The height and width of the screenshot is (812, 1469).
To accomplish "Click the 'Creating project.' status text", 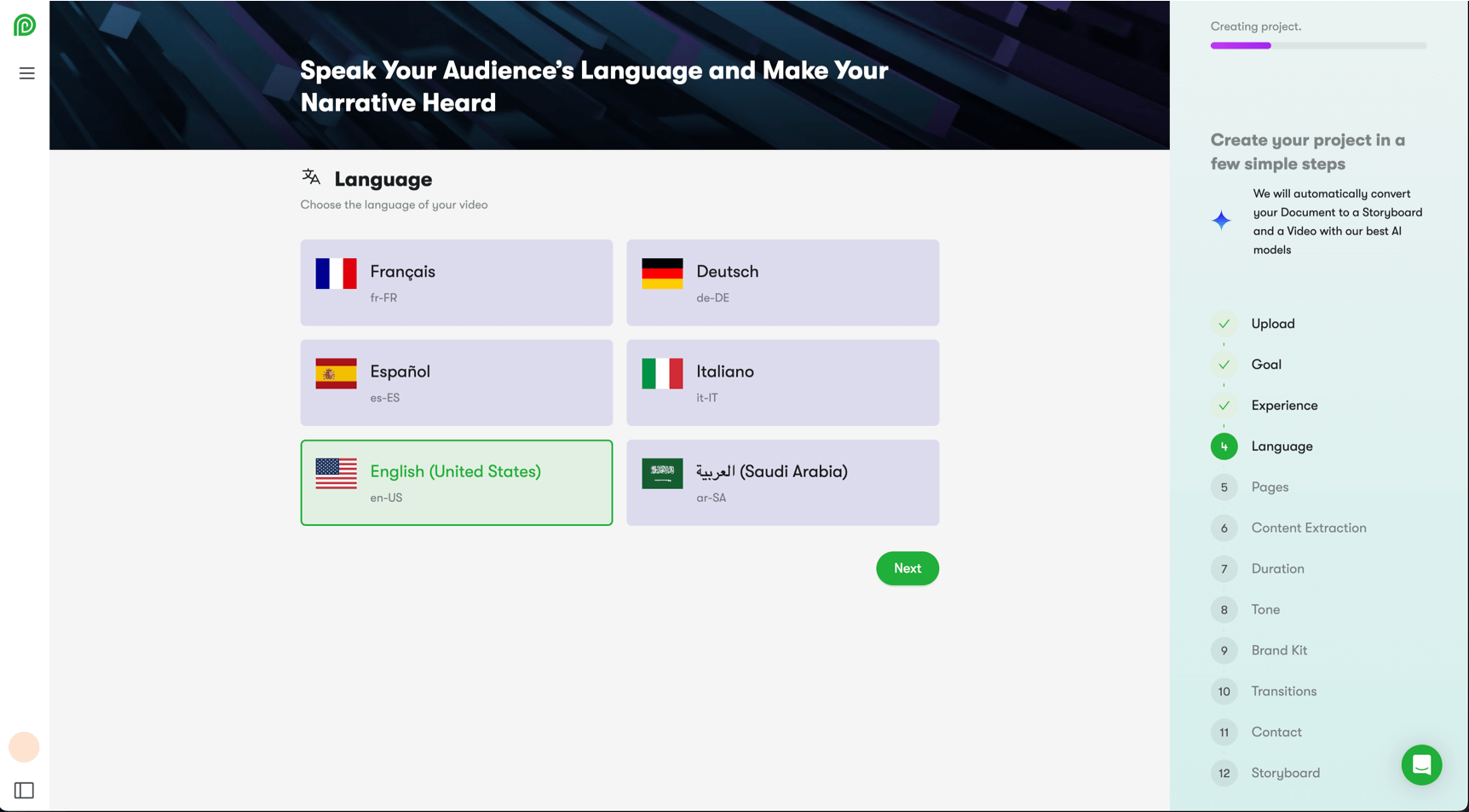I will tap(1255, 26).
